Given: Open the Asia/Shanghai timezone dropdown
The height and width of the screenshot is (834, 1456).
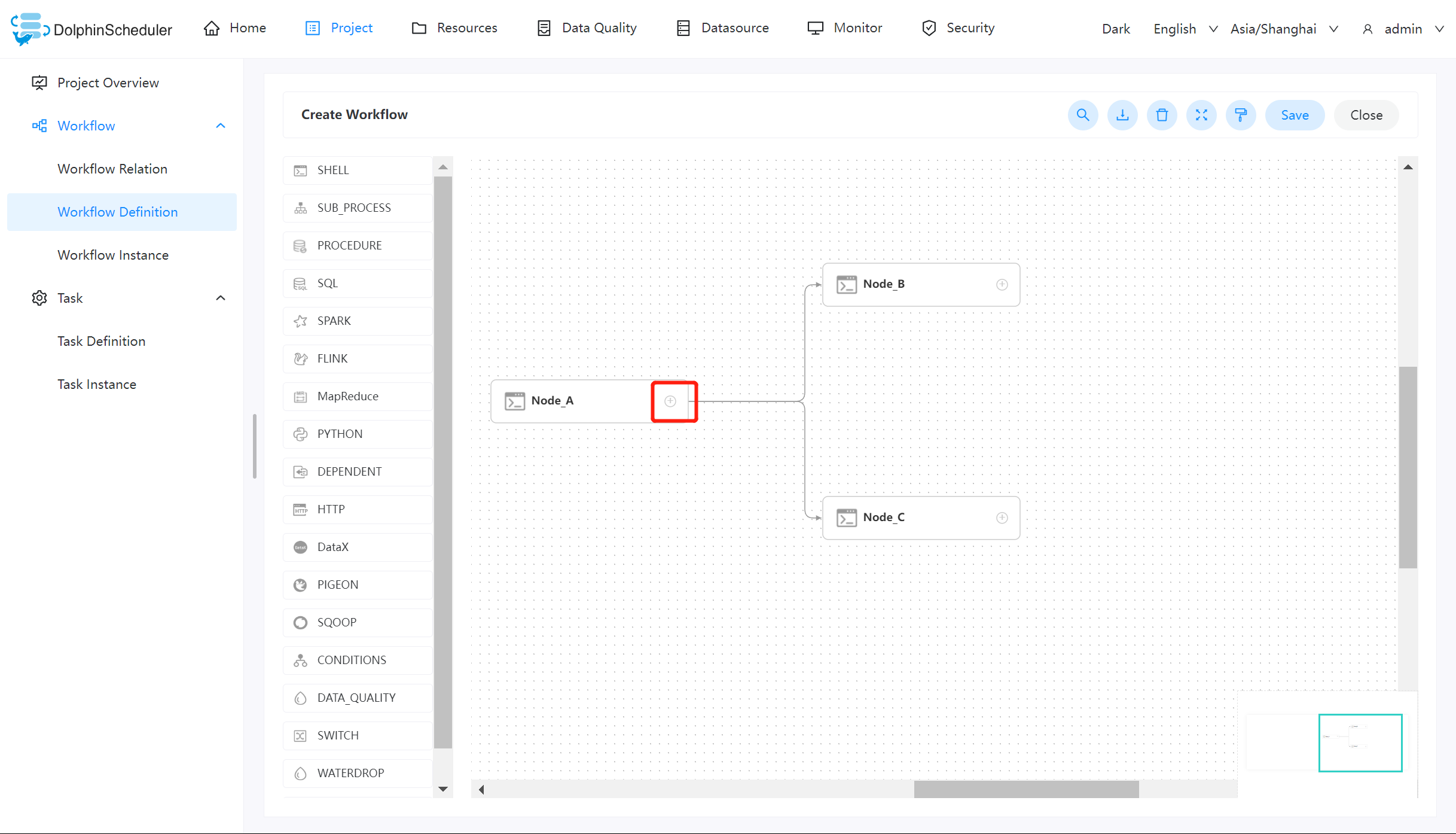Looking at the screenshot, I should point(1283,28).
